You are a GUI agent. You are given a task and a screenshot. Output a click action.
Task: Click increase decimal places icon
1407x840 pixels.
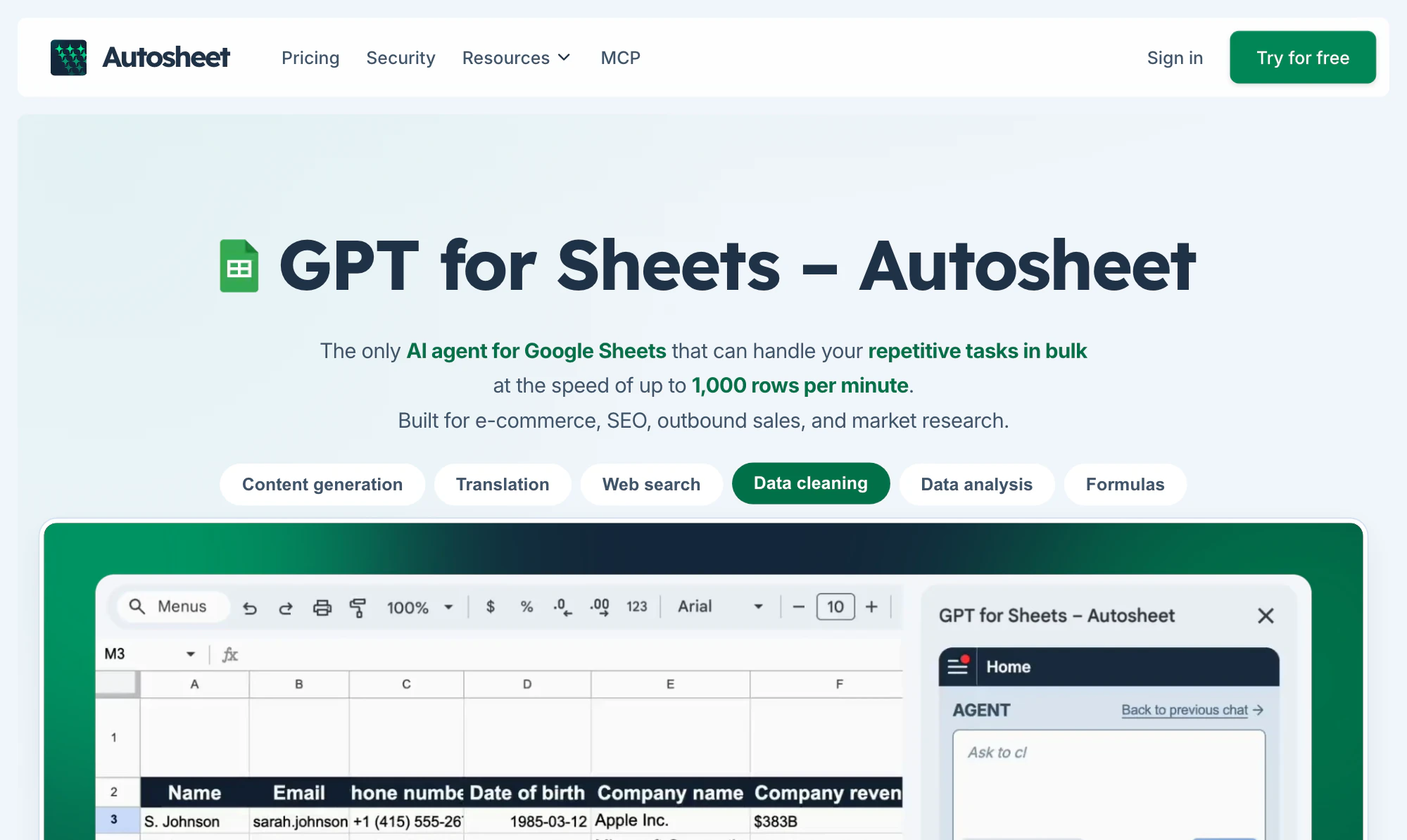600,606
